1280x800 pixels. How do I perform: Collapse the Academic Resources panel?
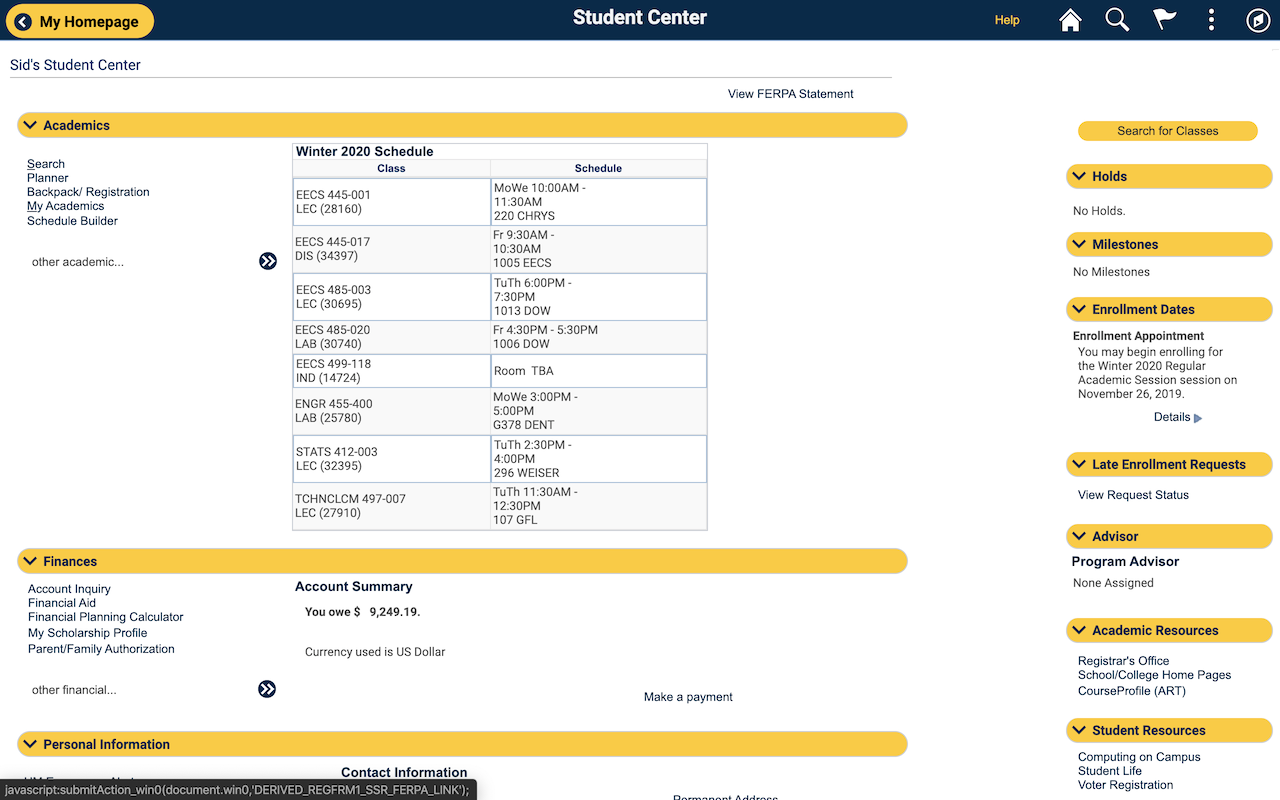click(x=1079, y=630)
